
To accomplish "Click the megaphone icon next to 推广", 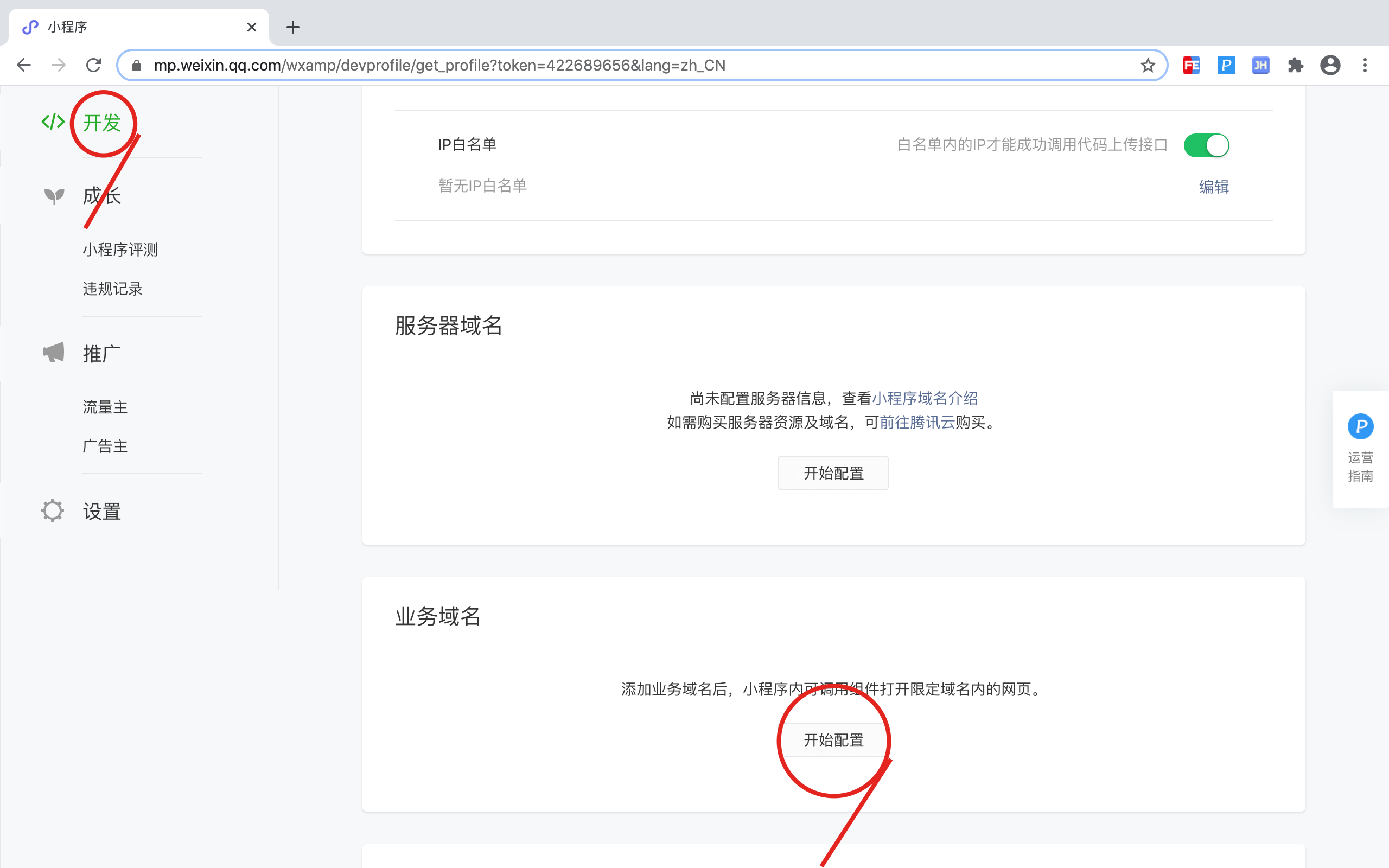I will 54,353.
